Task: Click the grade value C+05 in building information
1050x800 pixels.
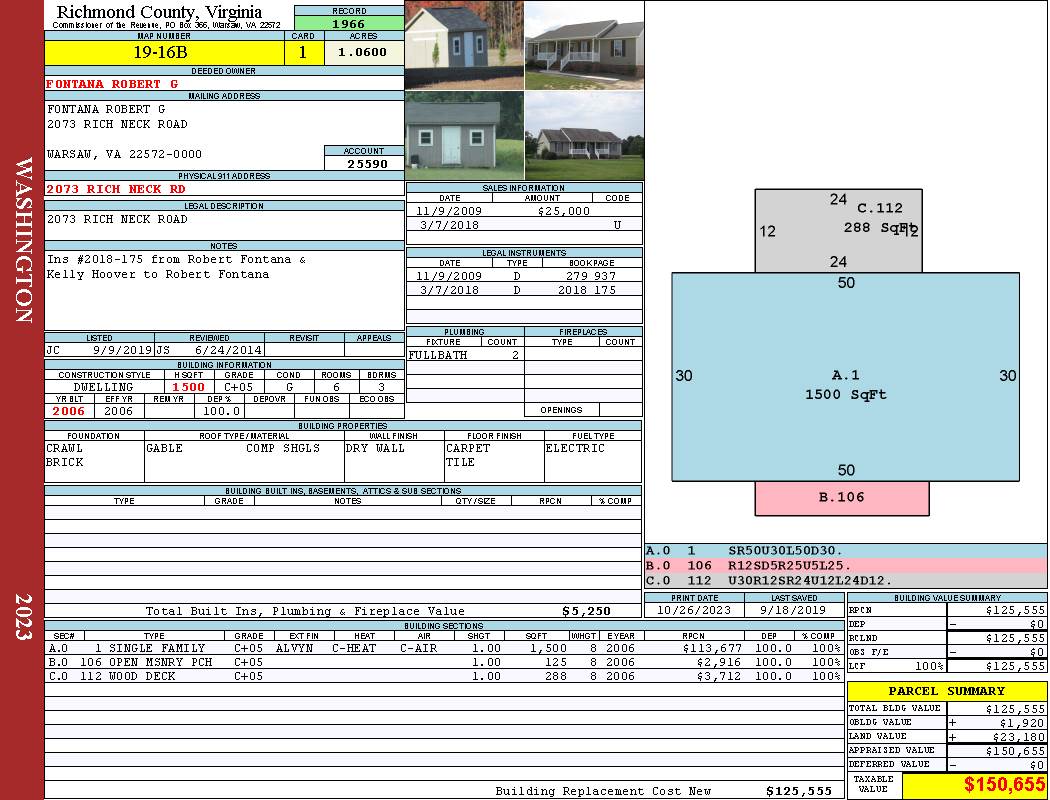Action: [x=238, y=387]
